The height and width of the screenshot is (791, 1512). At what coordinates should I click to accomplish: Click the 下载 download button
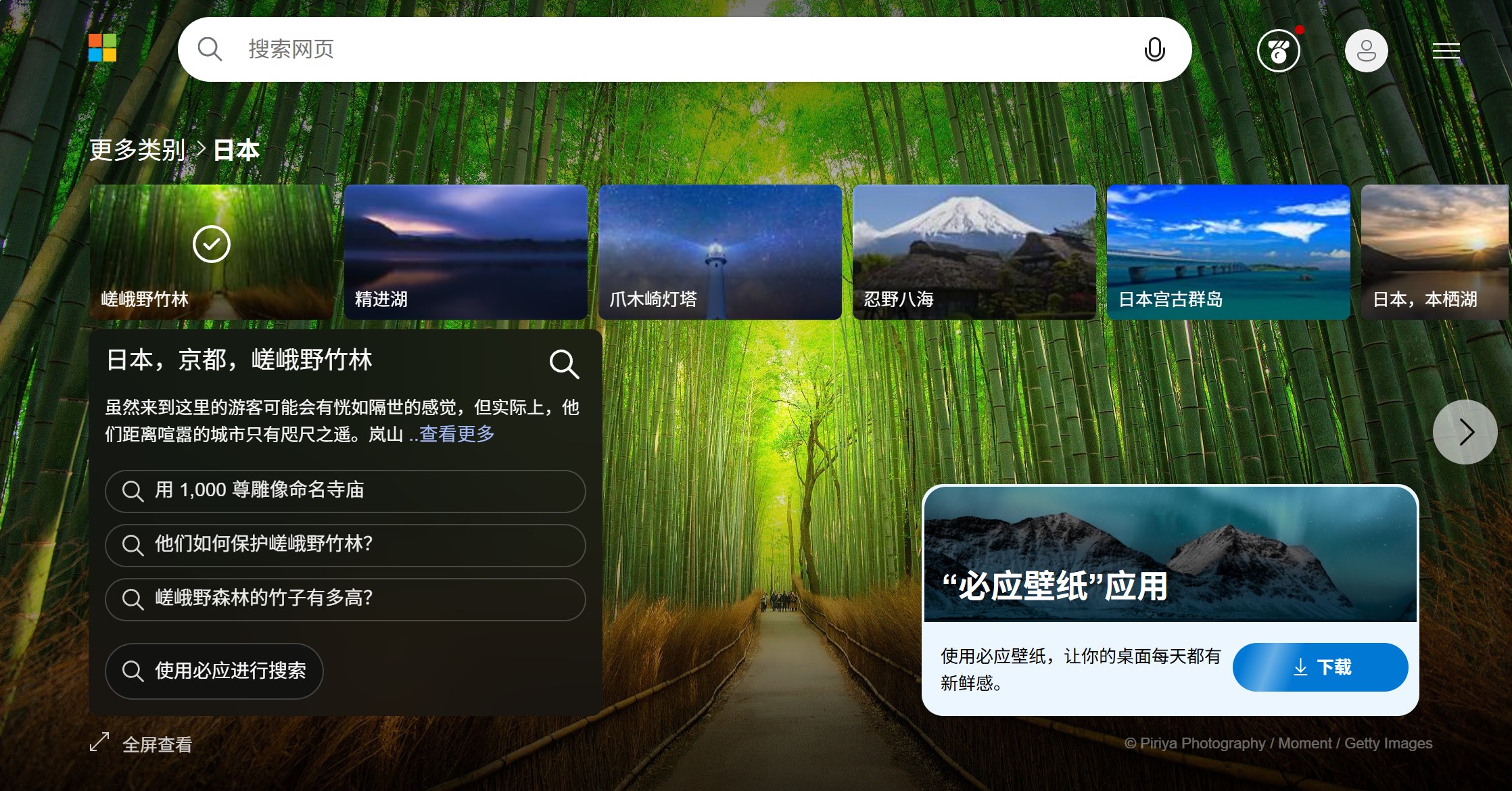tap(1320, 667)
